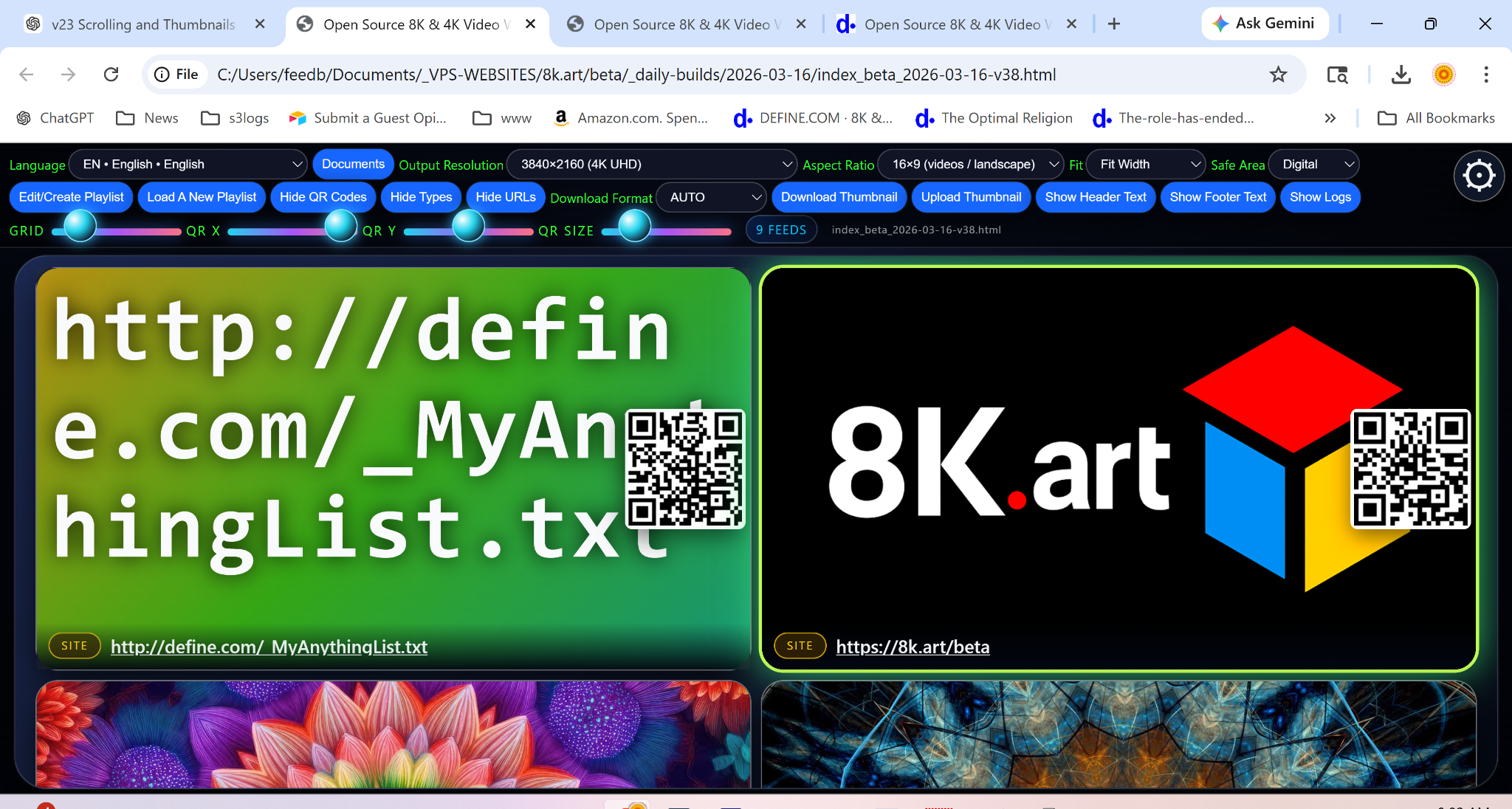
Task: Click Download Thumbnail
Action: pos(839,197)
